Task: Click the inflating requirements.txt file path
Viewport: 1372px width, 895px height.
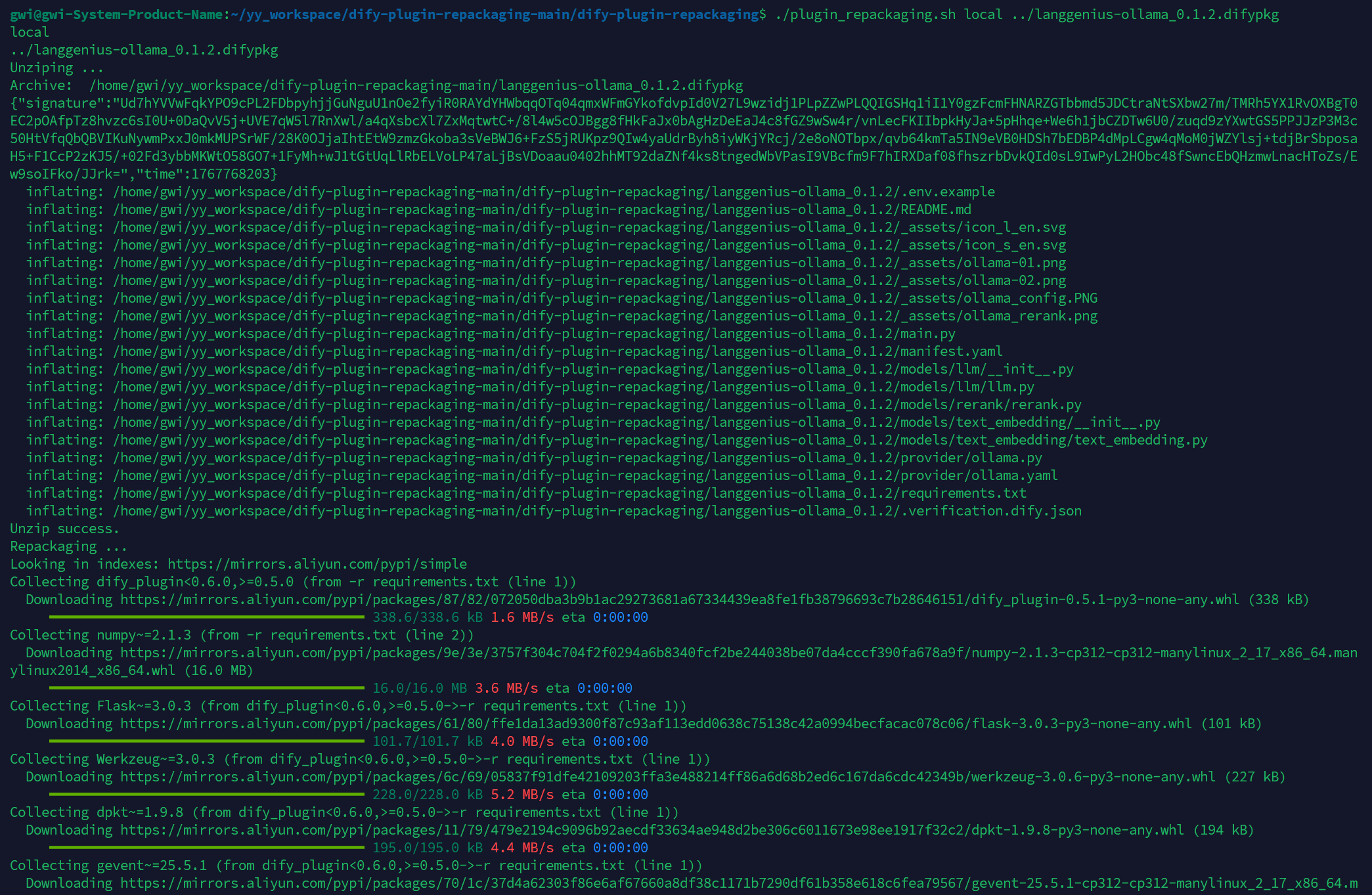Action: tap(569, 493)
